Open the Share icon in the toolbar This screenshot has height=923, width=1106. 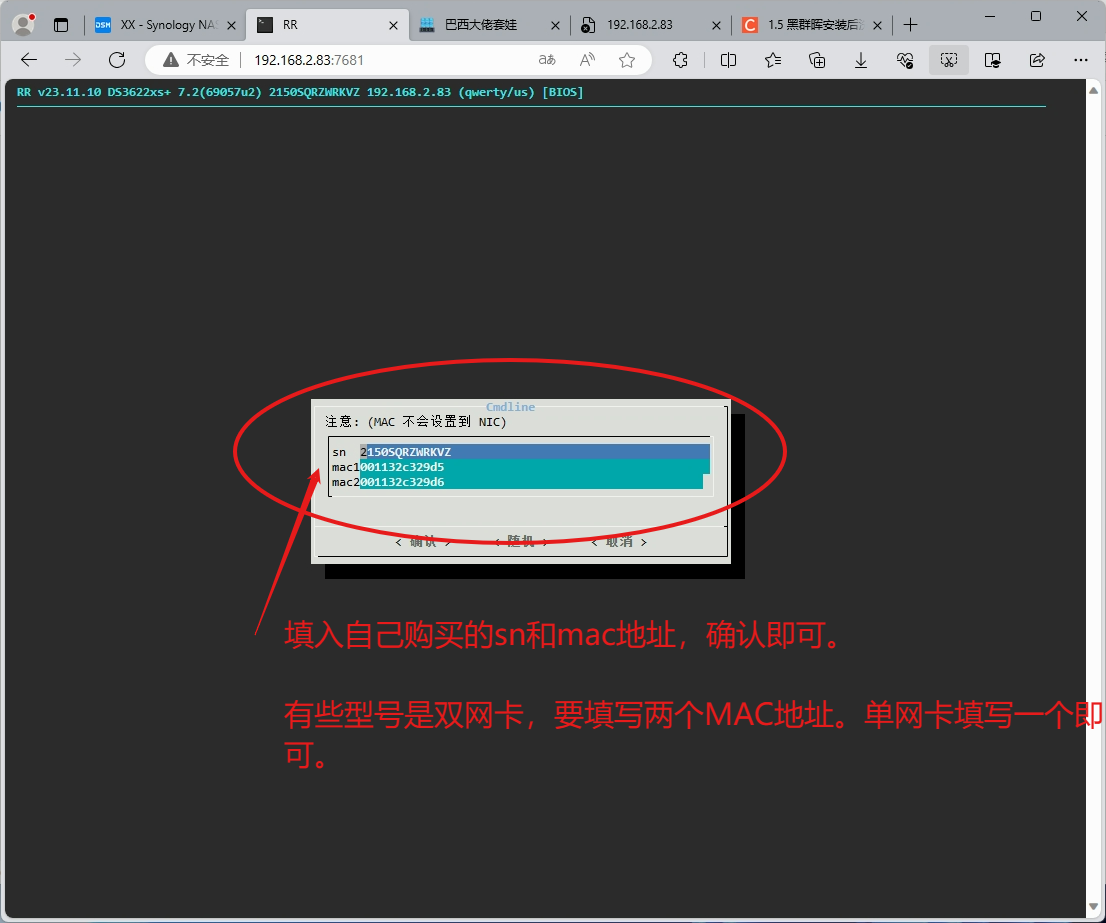click(1036, 60)
